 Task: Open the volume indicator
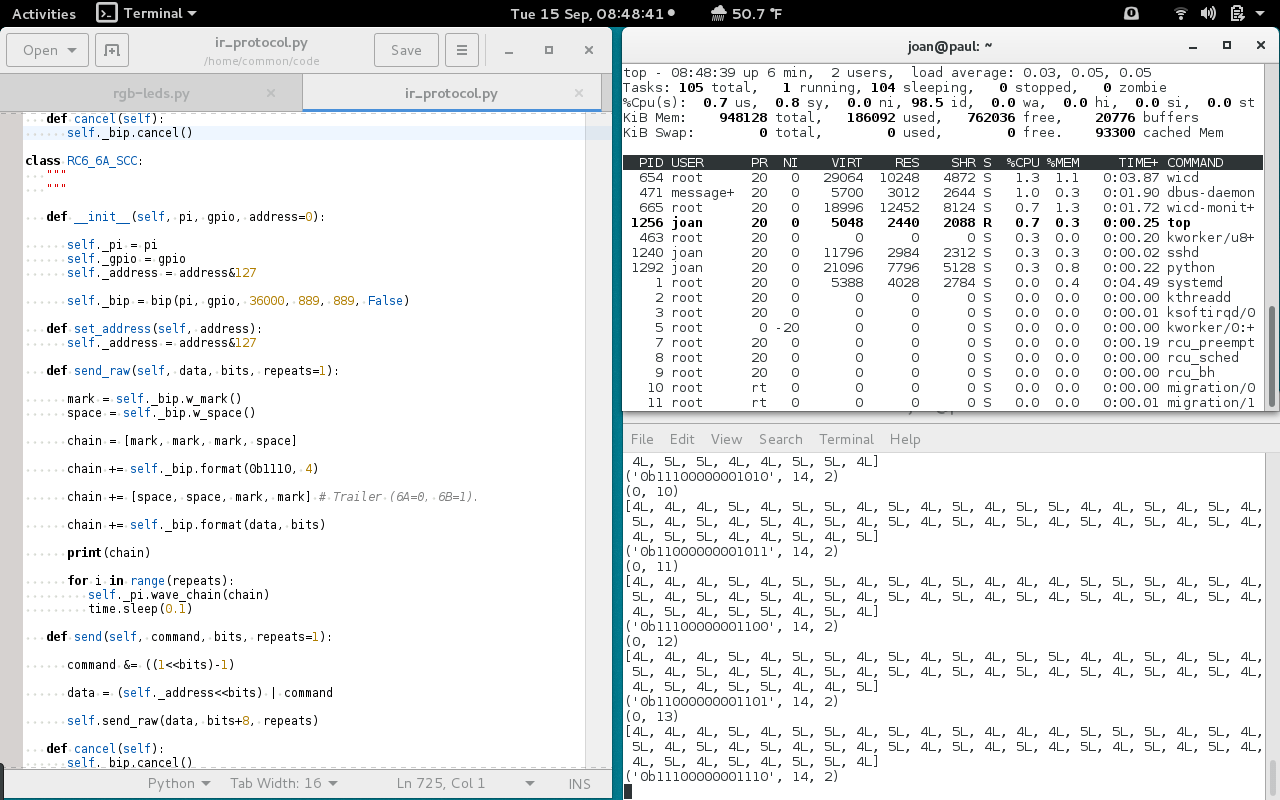1208,14
